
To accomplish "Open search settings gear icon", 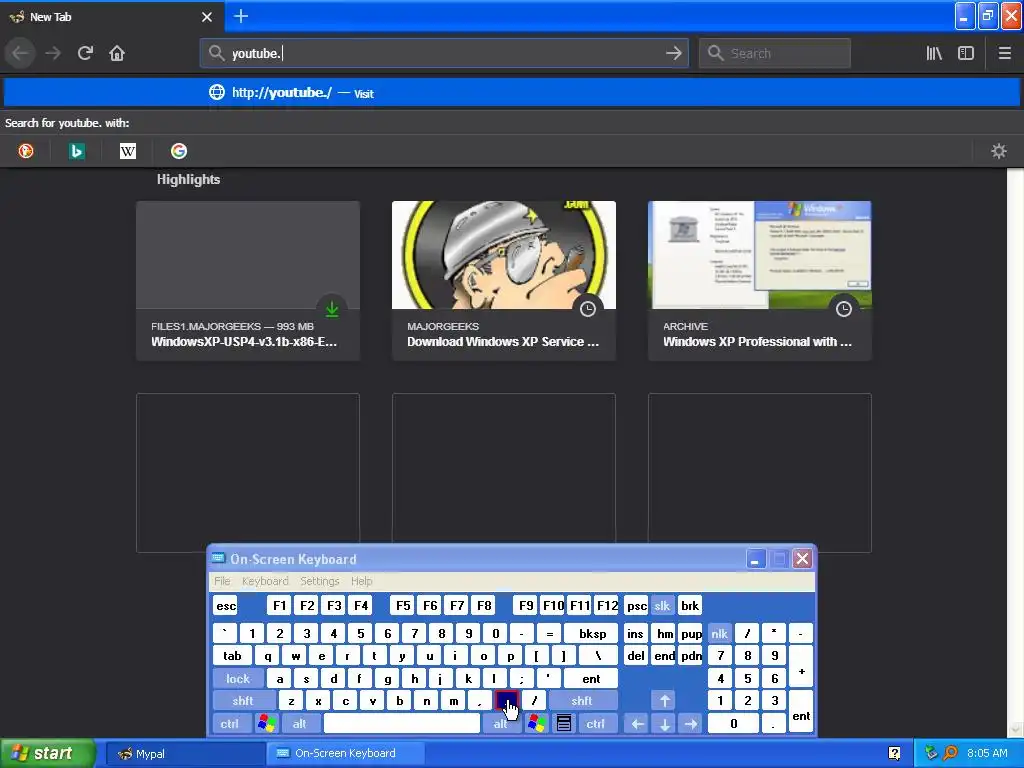I will pos(999,152).
